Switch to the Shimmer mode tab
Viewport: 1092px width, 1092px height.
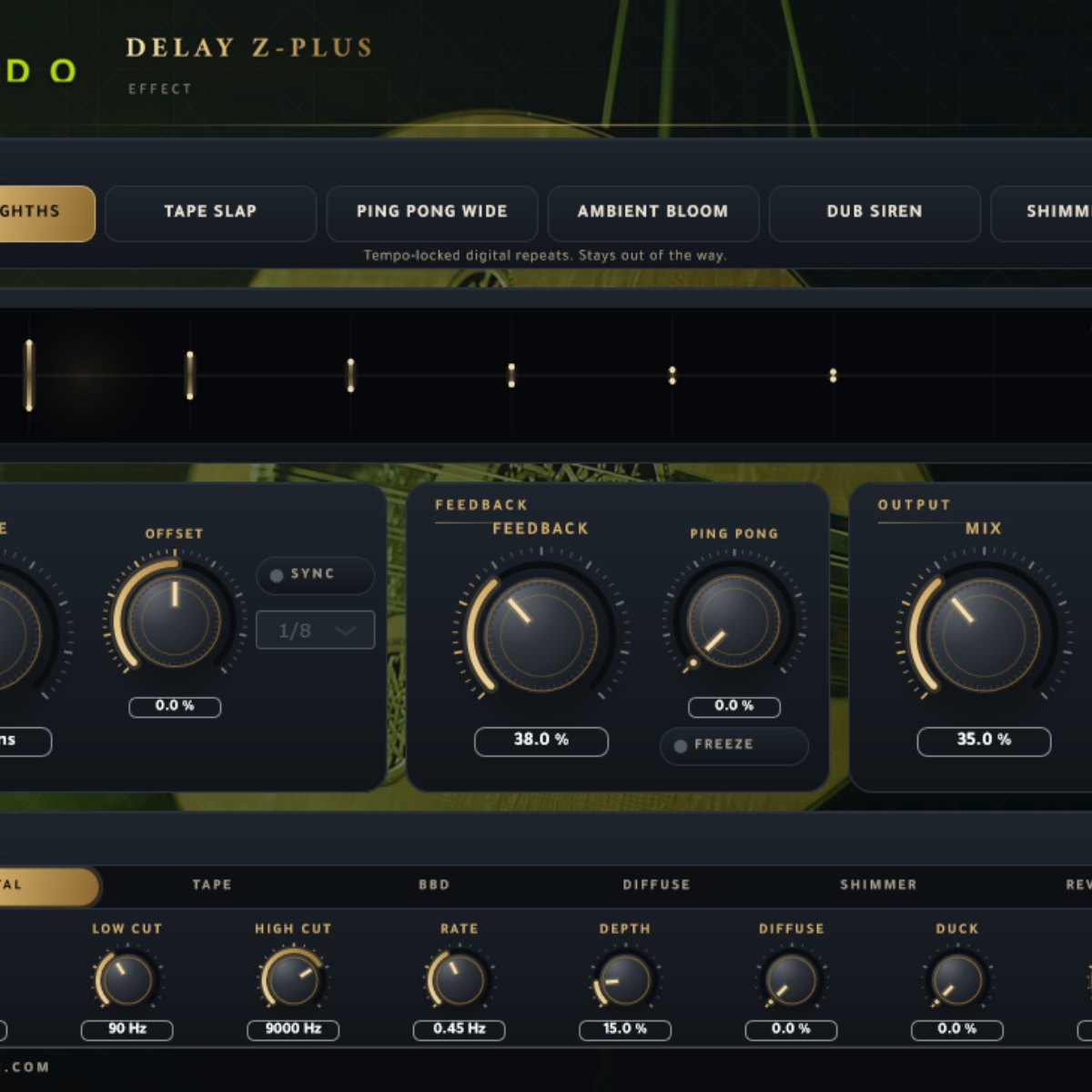[x=878, y=885]
